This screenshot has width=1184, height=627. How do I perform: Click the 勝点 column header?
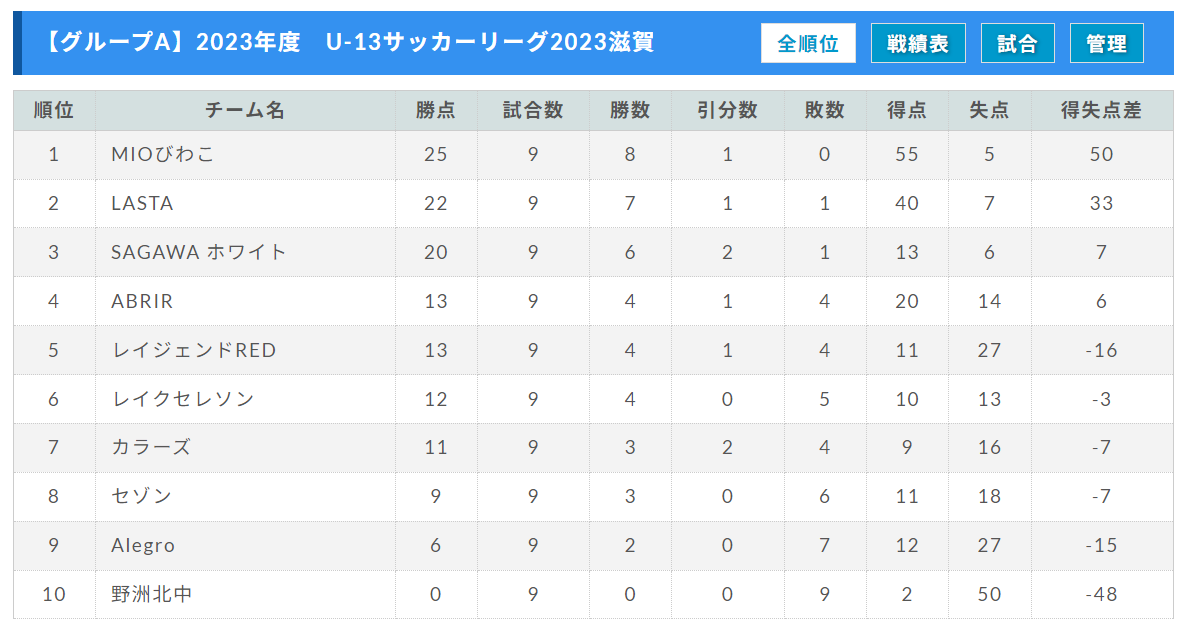tap(436, 111)
